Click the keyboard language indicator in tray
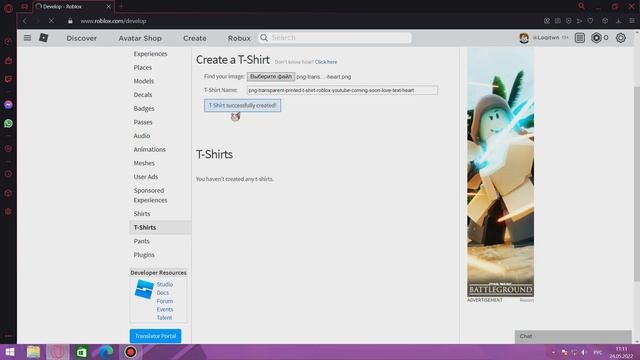Screen dimensions: 640x360 pyautogui.click(x=598, y=352)
